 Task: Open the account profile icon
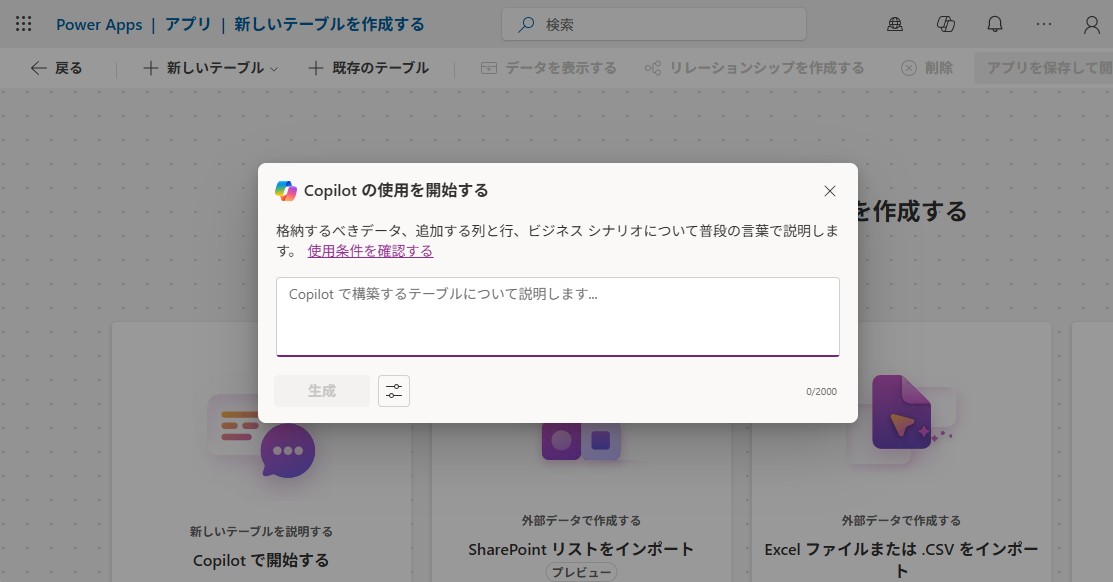coord(1092,24)
